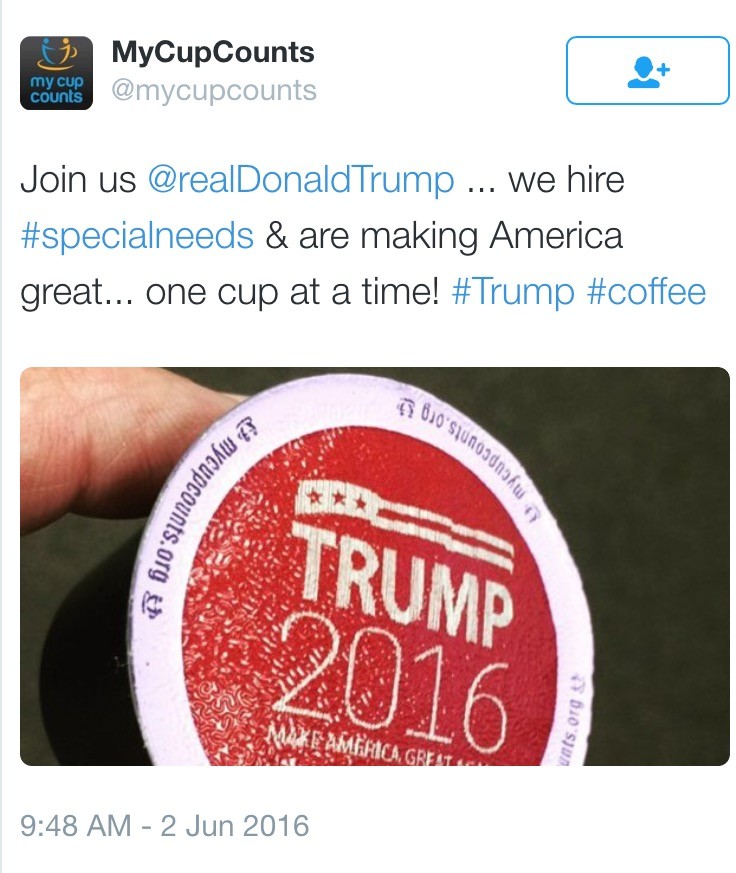The height and width of the screenshot is (873, 736).
Task: Open the #coffee hashtag
Action: coord(646,292)
